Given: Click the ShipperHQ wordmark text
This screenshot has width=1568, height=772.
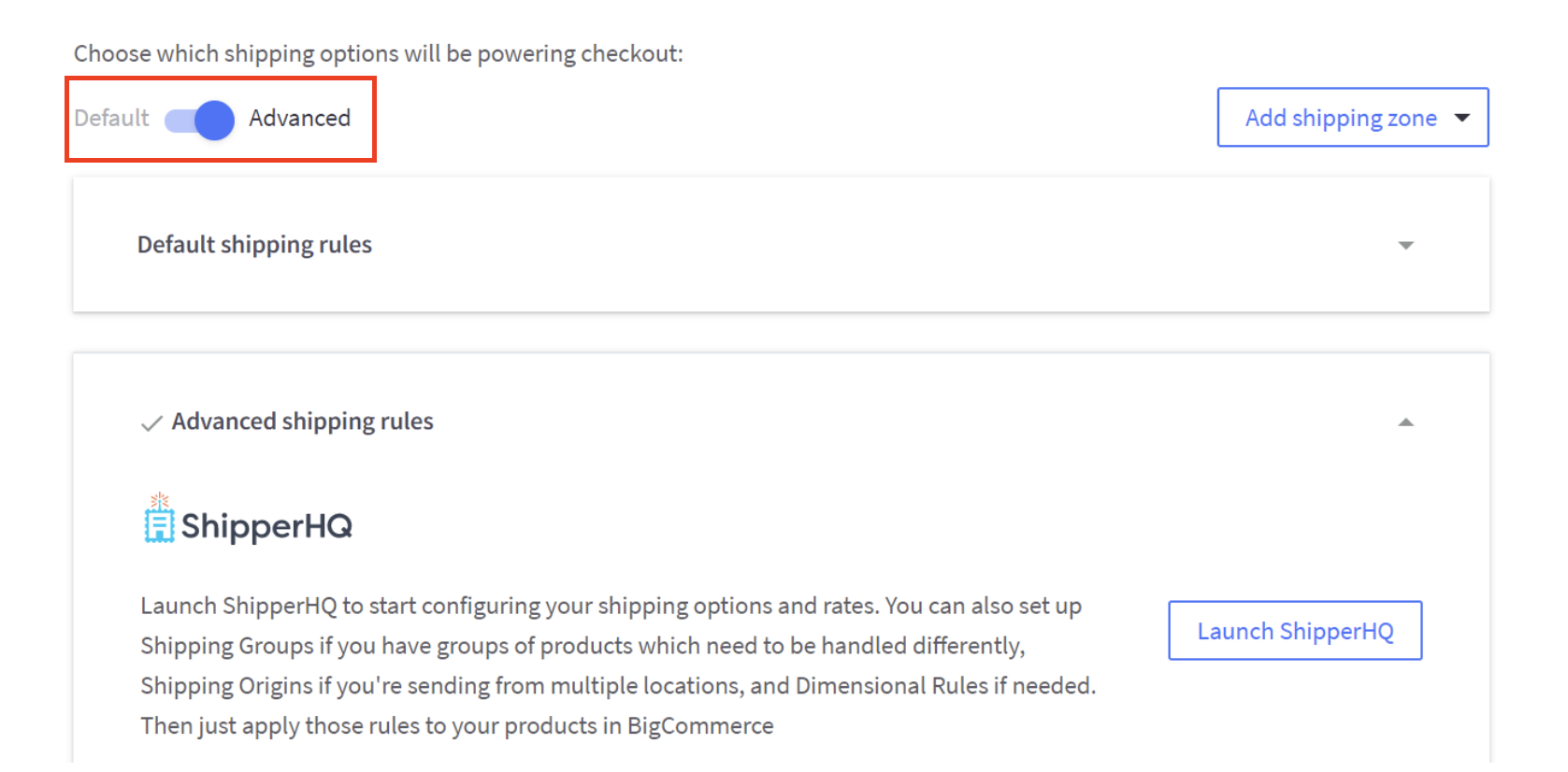Looking at the screenshot, I should click(x=266, y=526).
